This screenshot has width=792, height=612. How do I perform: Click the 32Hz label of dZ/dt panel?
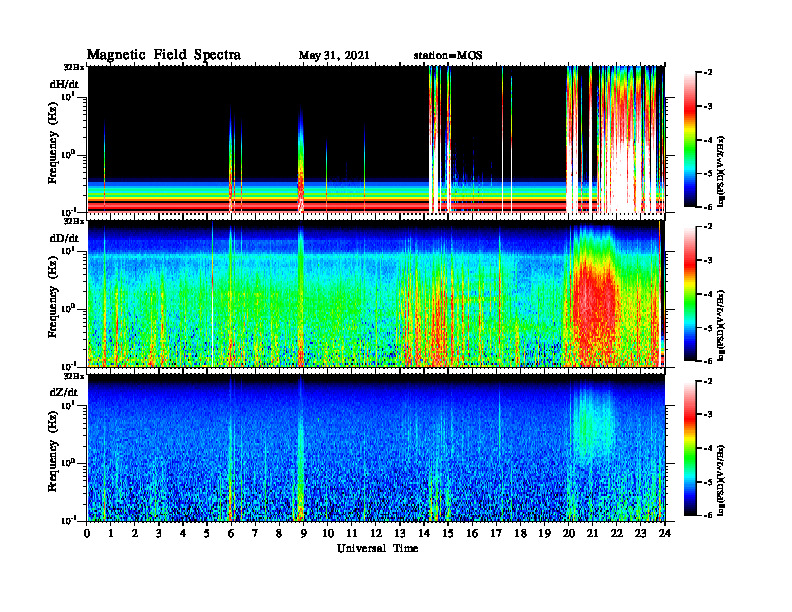[74, 376]
